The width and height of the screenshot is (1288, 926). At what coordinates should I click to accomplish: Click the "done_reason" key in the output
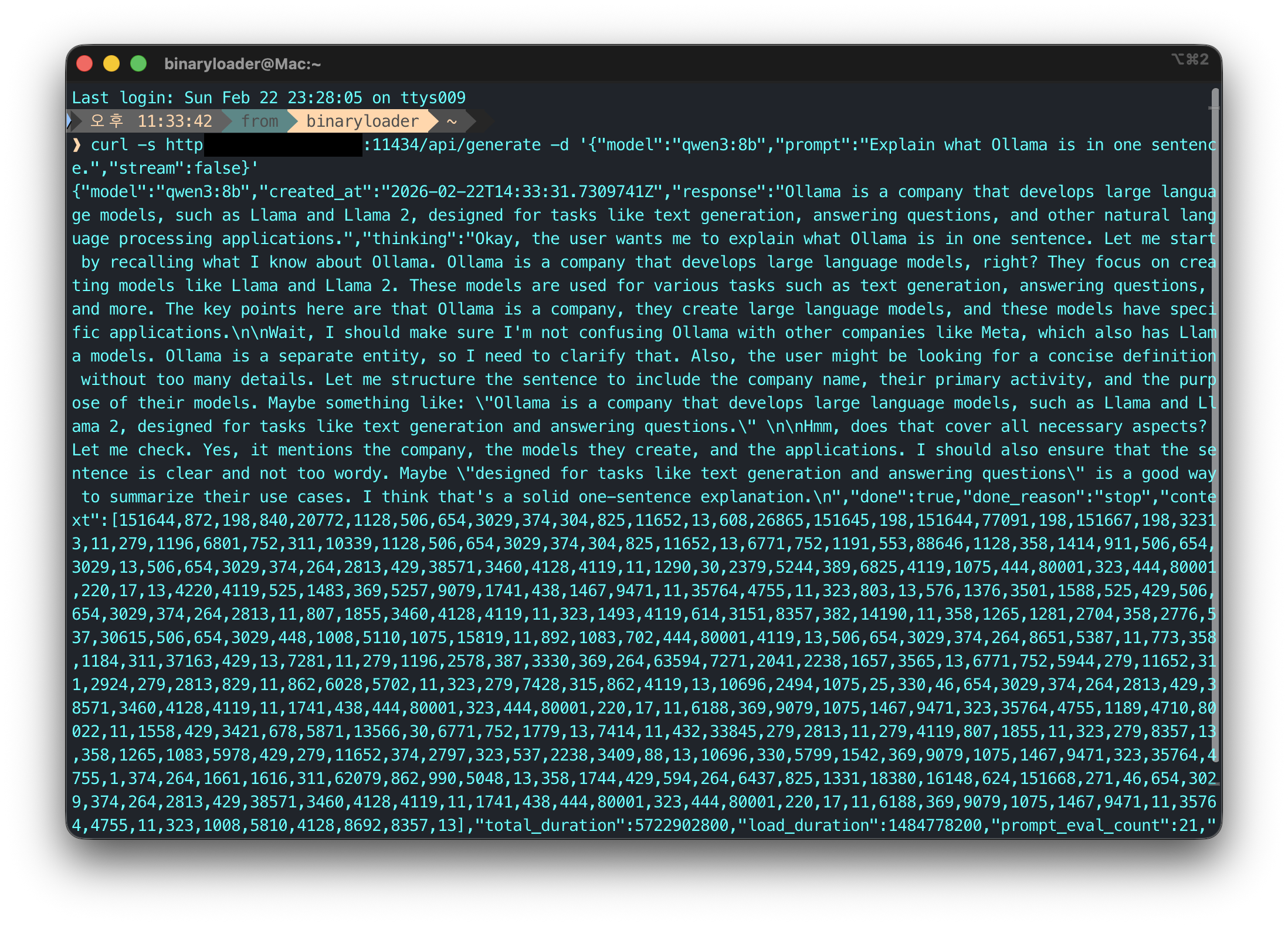click(x=1023, y=497)
